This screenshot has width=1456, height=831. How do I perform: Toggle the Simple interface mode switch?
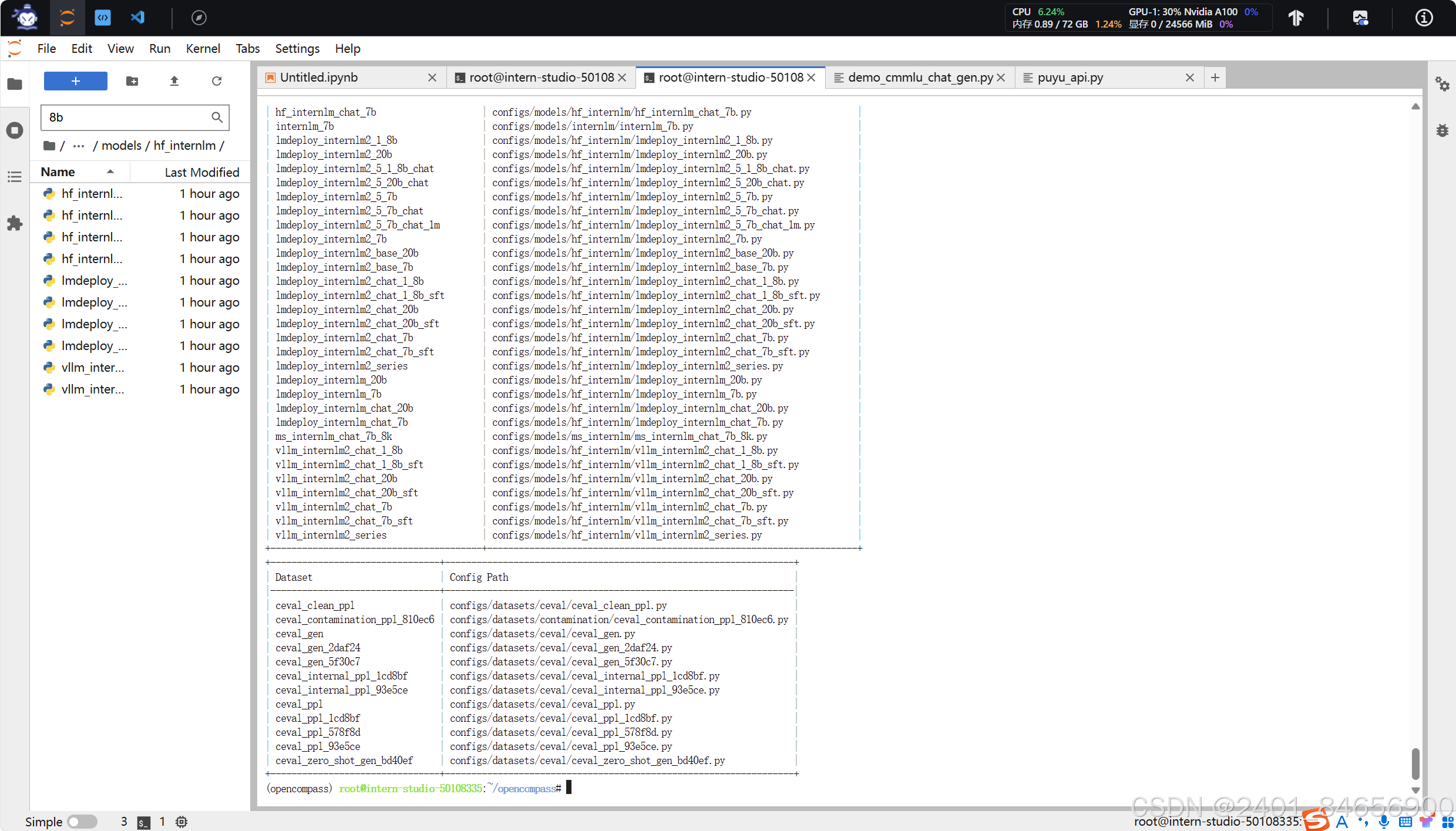(x=82, y=822)
